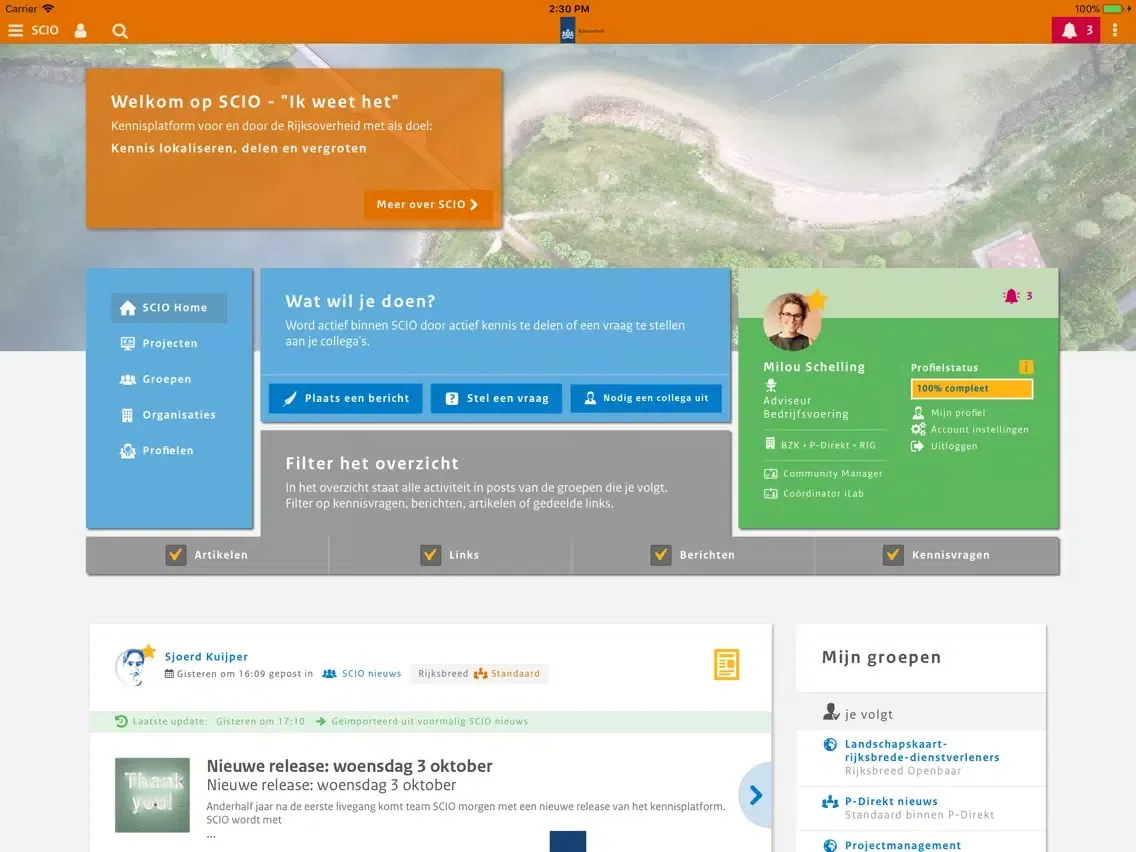Toggle the Kennisvragen filter checkbox

coord(893,555)
